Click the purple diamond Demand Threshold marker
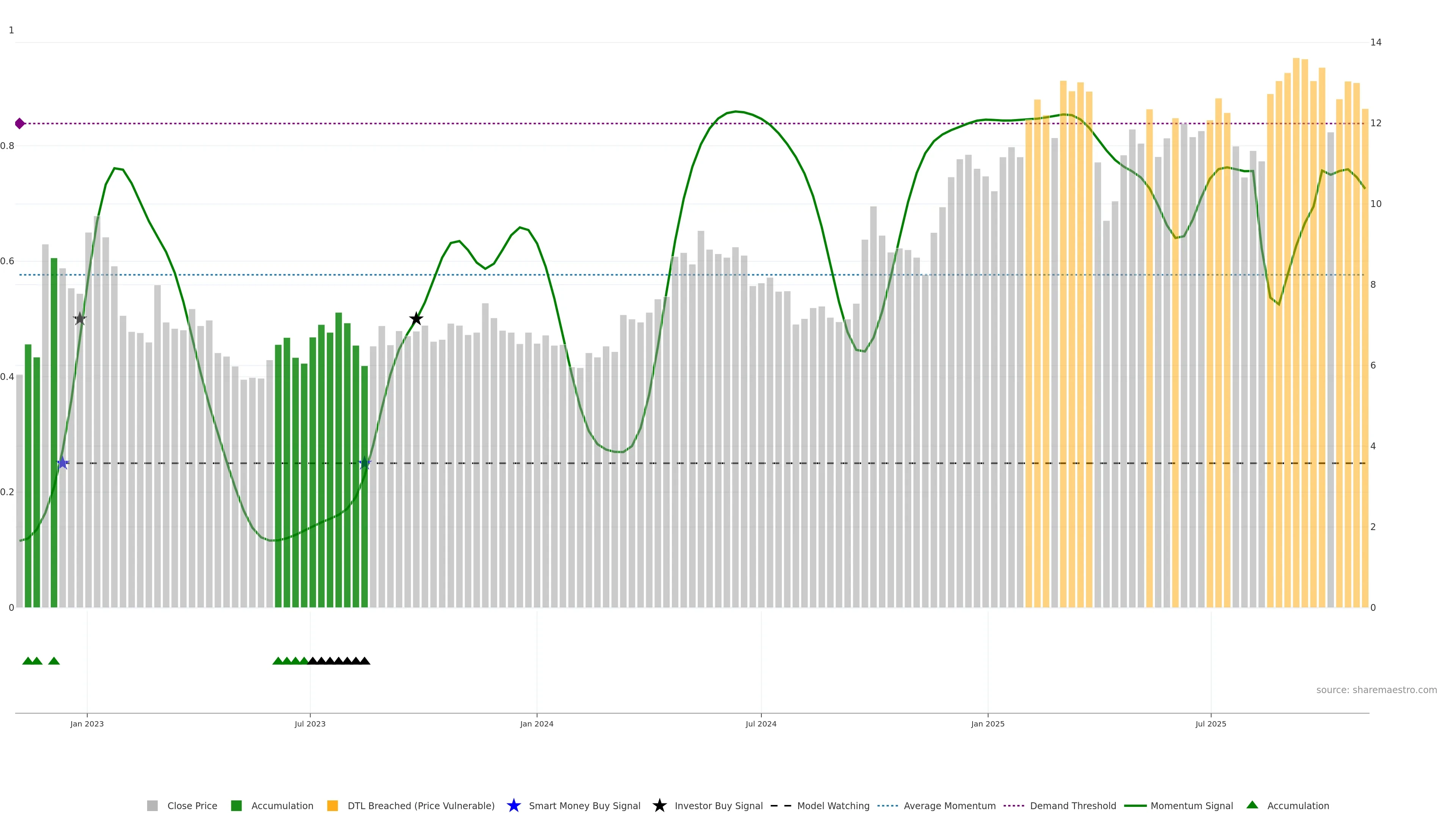 pos(20,123)
